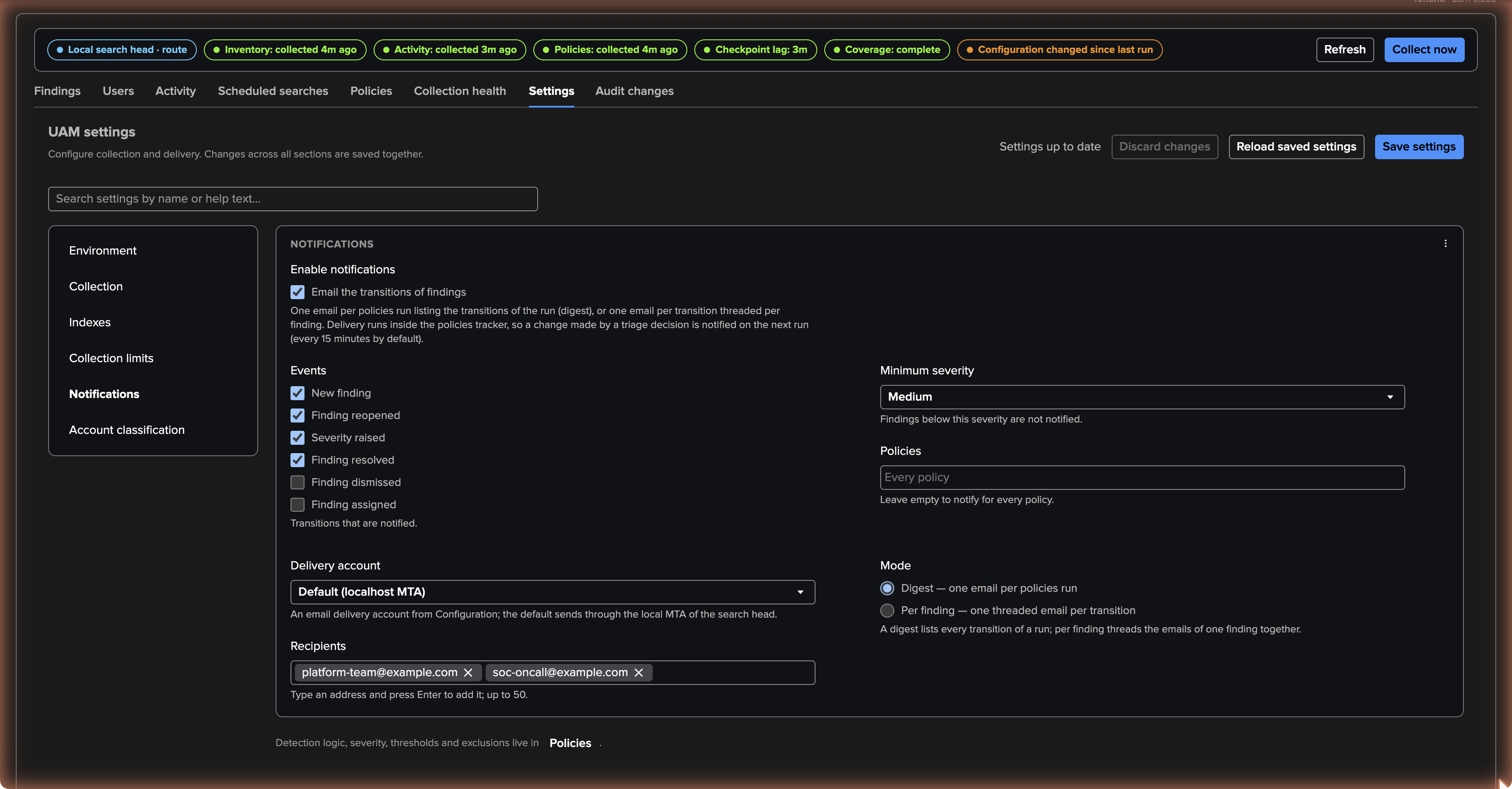Image resolution: width=1512 pixels, height=789 pixels.
Task: Open the Collection settings section
Action: [96, 286]
